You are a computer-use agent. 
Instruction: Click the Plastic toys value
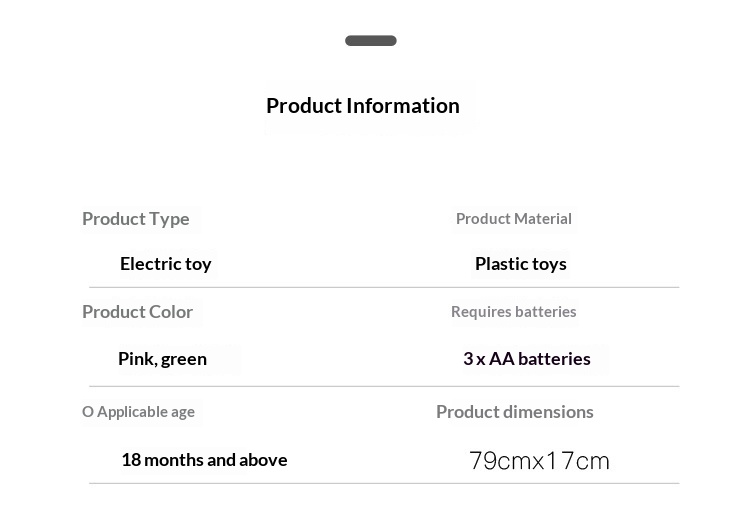click(x=521, y=264)
